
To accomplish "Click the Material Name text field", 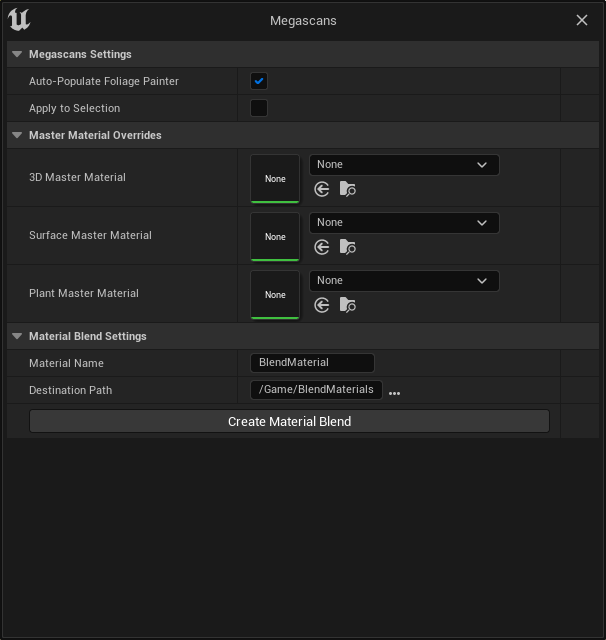I will (x=312, y=363).
